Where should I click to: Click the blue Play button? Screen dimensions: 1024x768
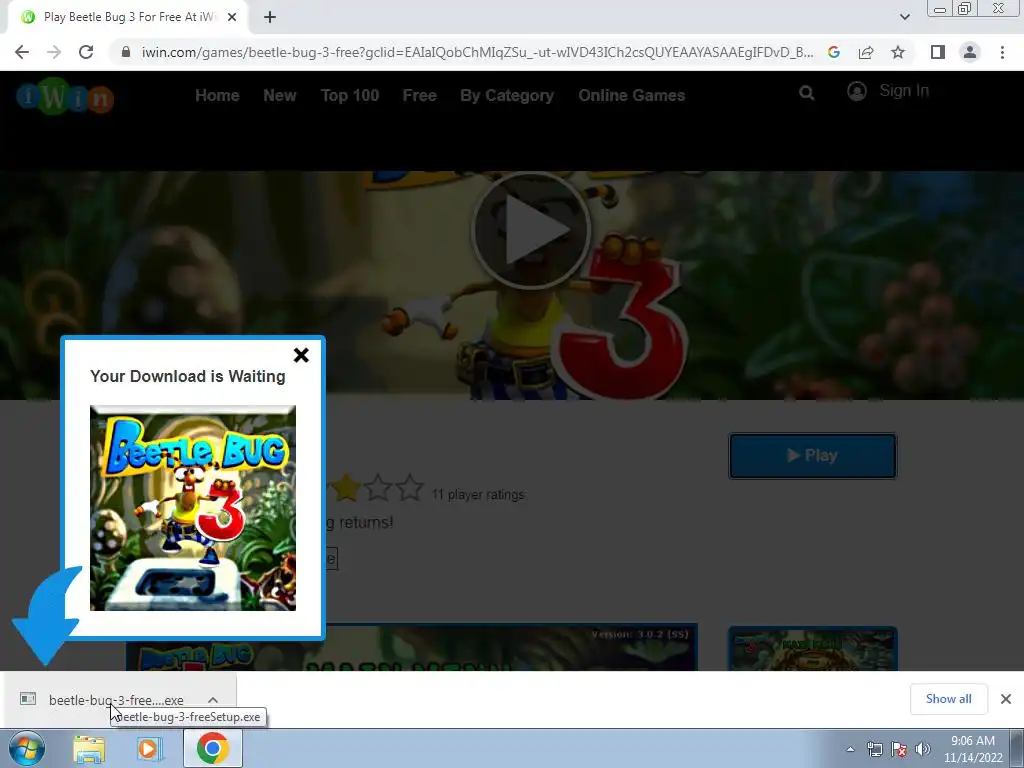[812, 456]
